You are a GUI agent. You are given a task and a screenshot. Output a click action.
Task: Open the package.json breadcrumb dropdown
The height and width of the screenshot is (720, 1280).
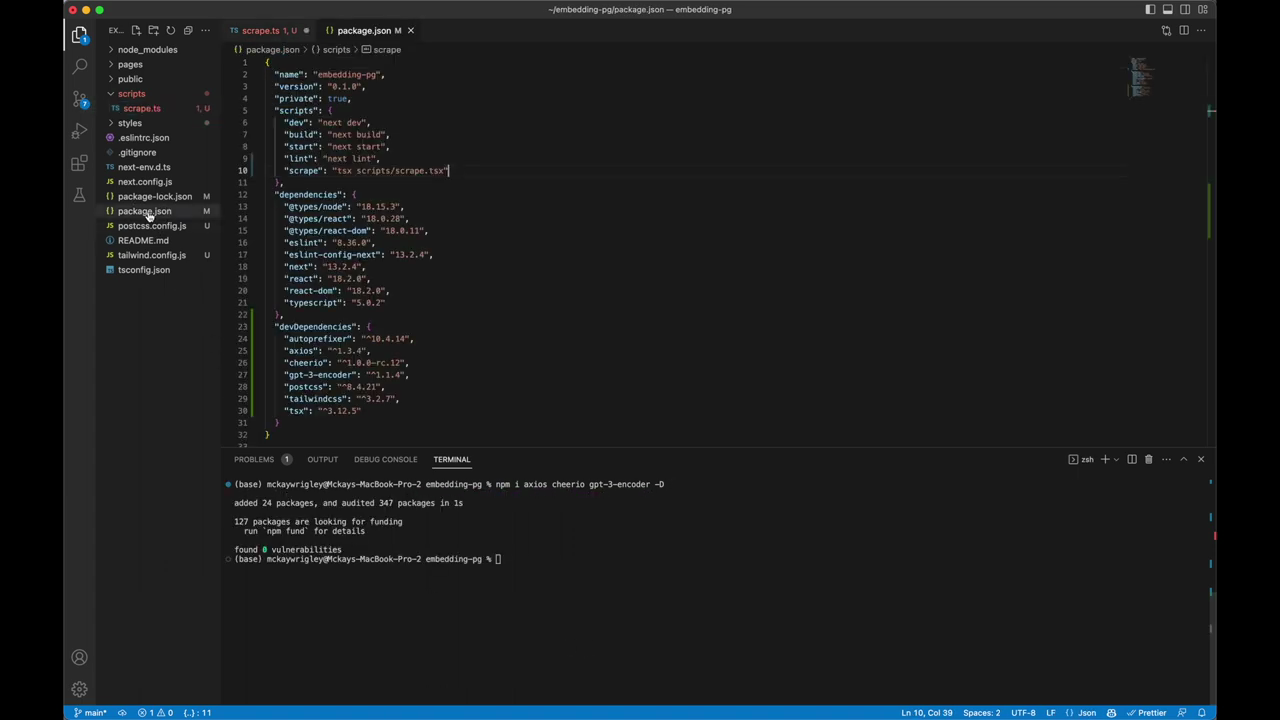267,50
